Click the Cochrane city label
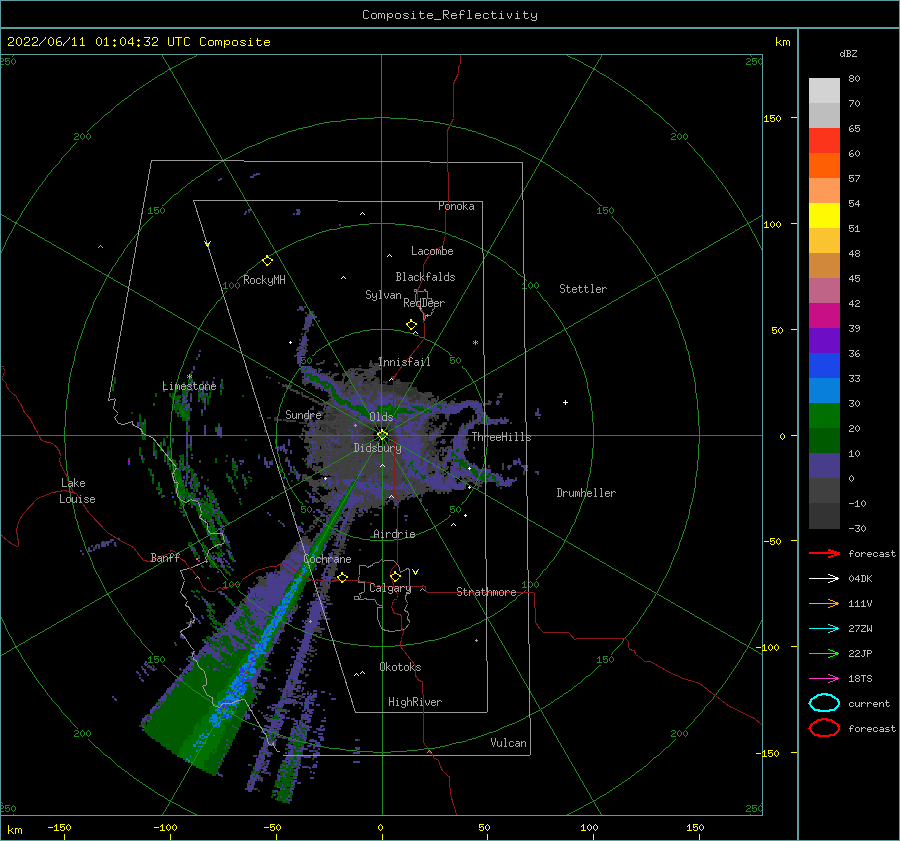 [x=327, y=559]
